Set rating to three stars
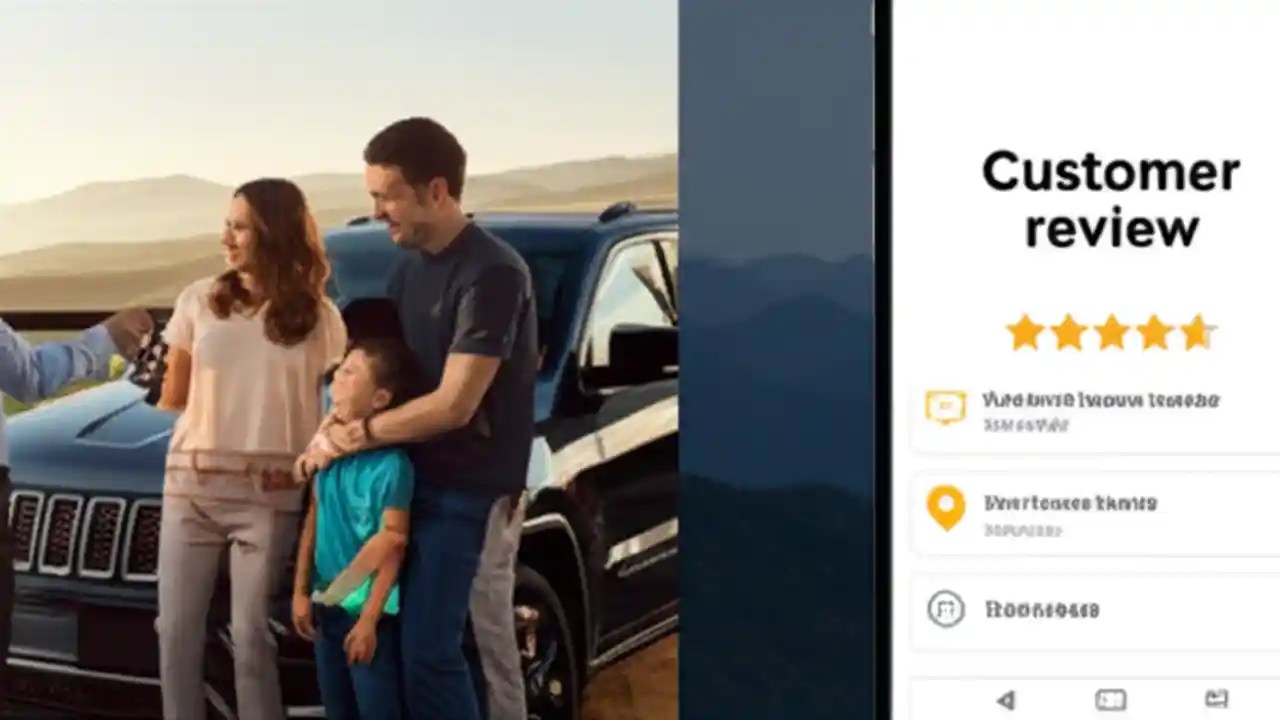 tap(1111, 332)
